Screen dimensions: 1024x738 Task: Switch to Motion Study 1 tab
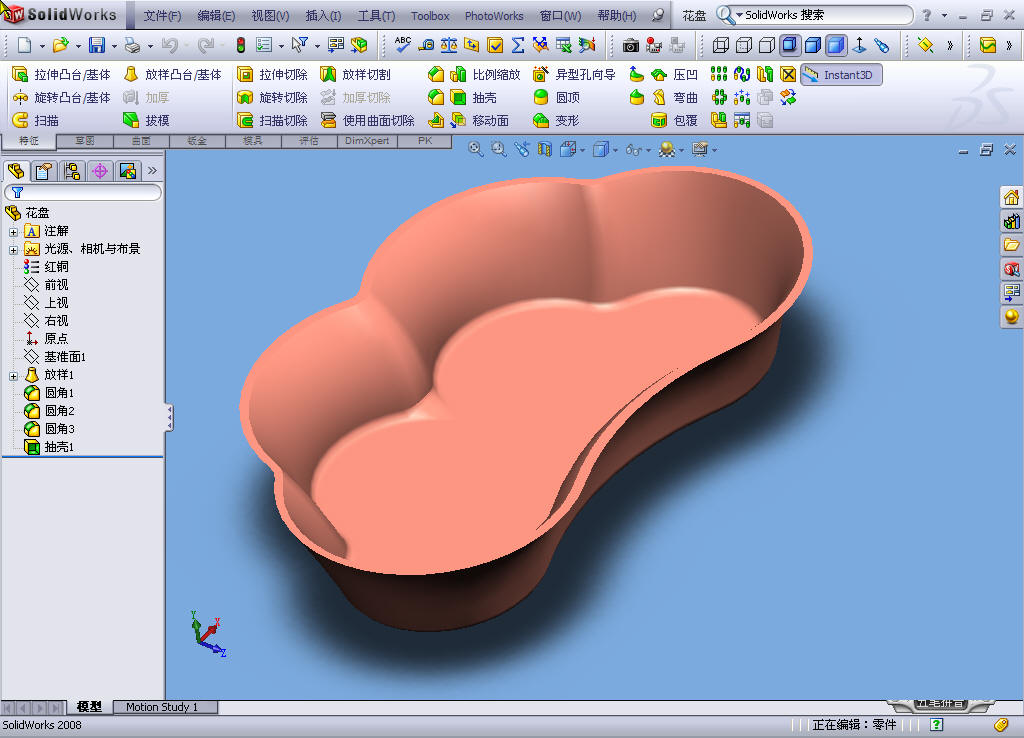165,707
